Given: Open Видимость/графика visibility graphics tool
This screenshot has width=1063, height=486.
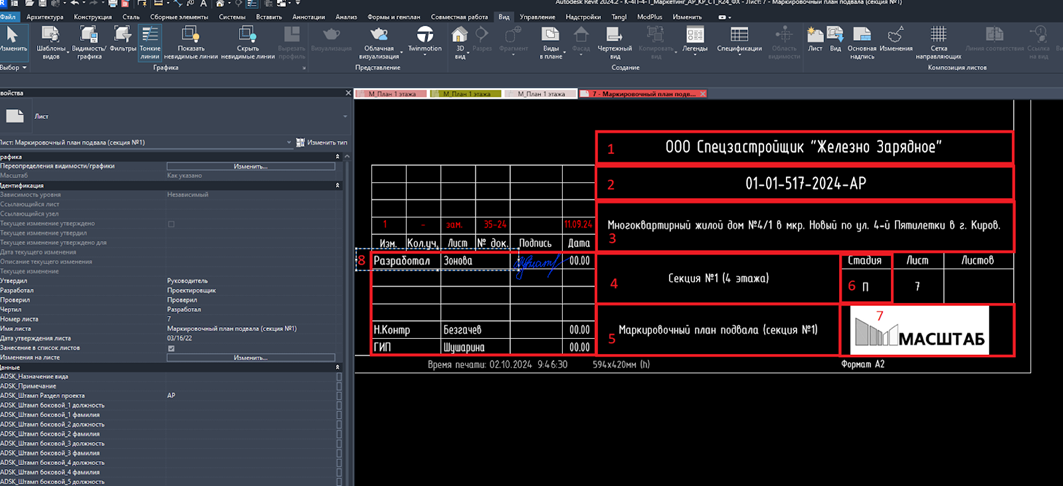Looking at the screenshot, I should pos(88,43).
